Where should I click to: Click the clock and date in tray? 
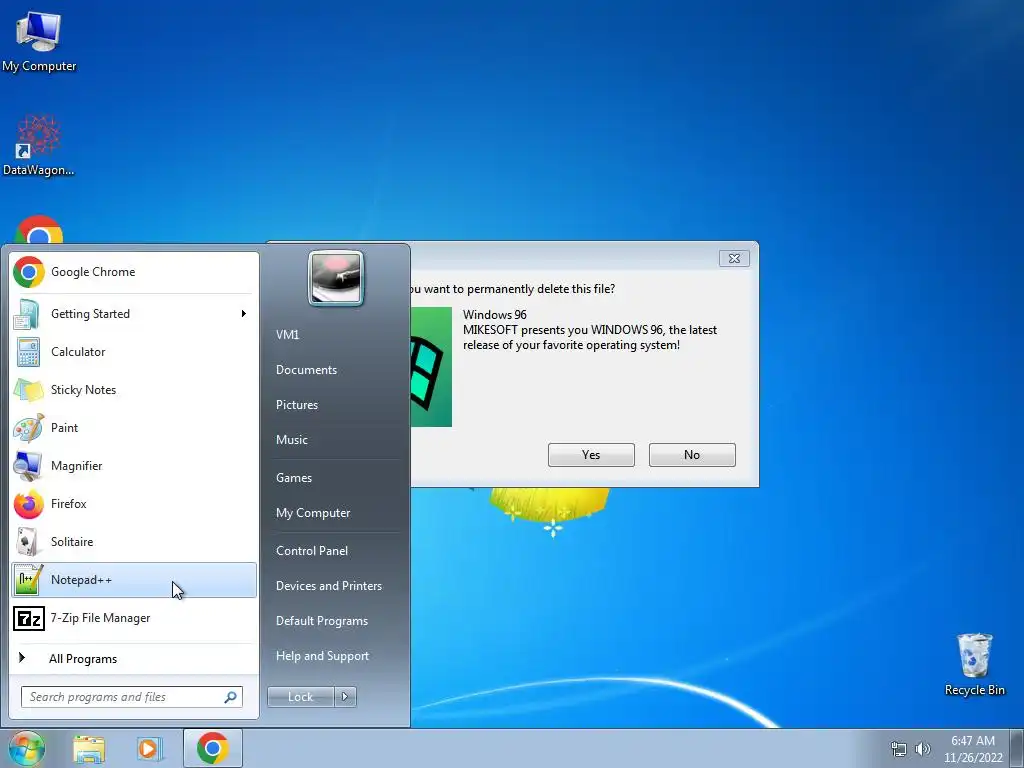[x=973, y=749]
